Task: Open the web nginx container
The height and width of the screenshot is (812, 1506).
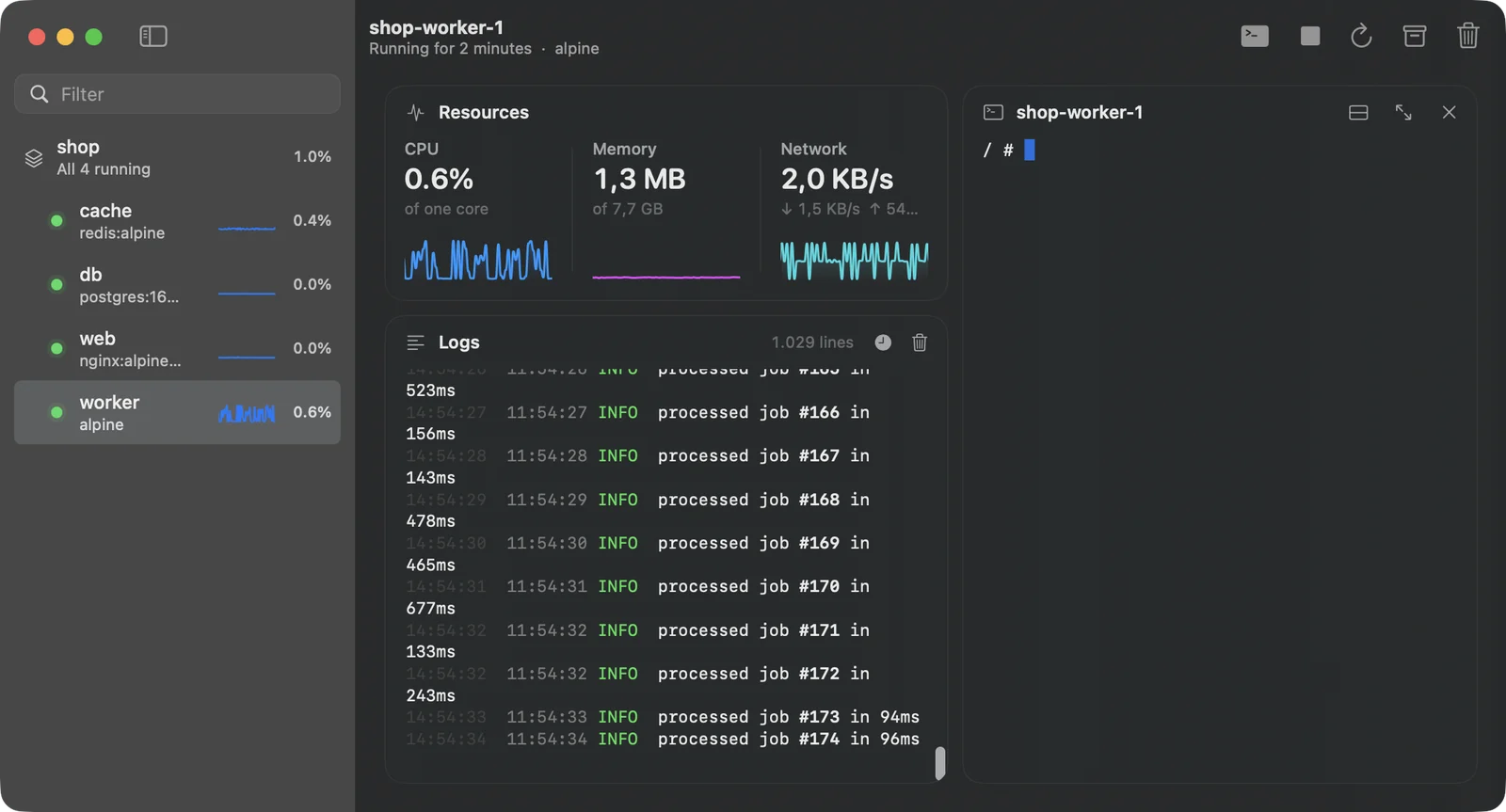Action: [x=177, y=349]
